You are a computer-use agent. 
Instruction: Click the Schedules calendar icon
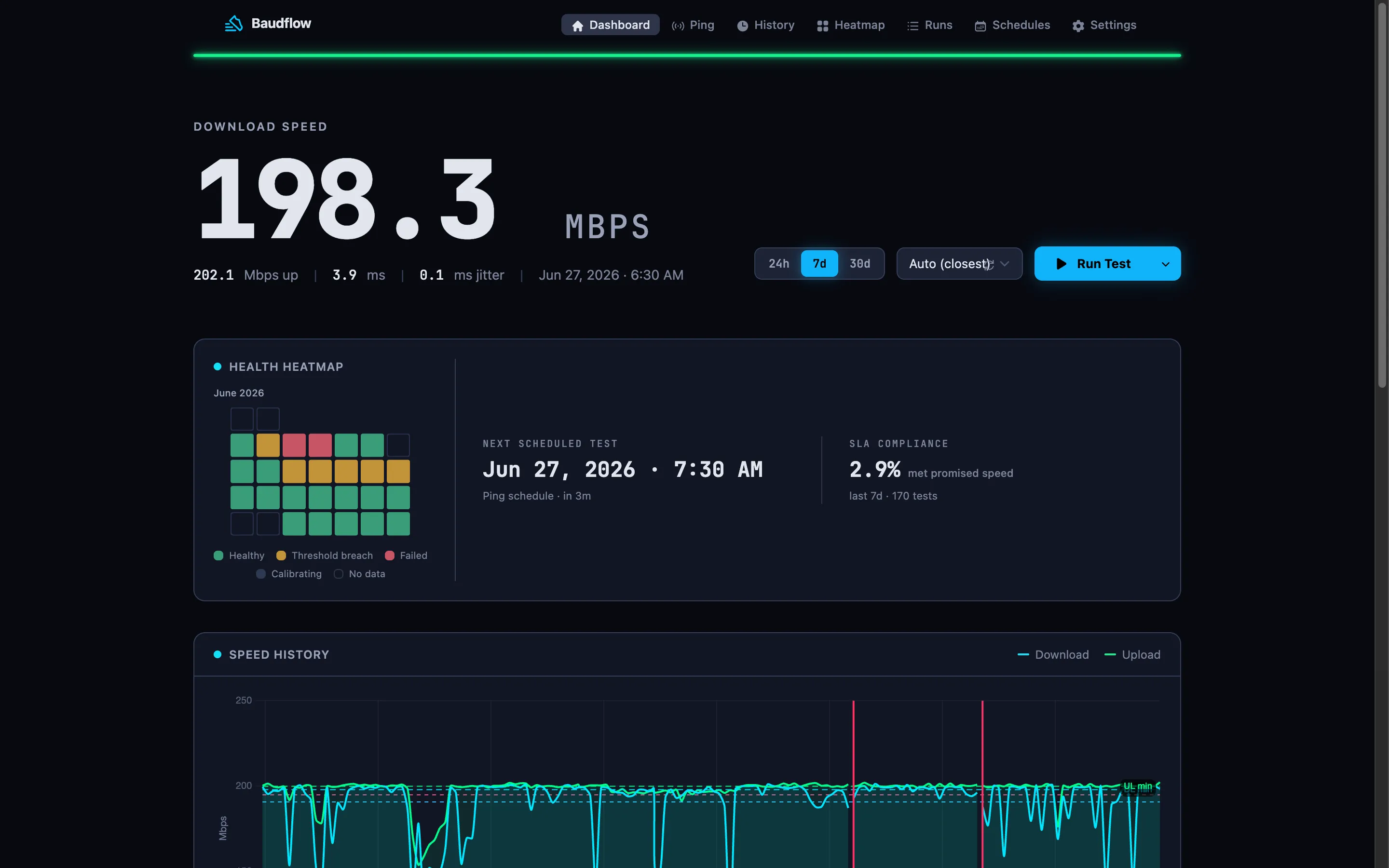(x=980, y=26)
